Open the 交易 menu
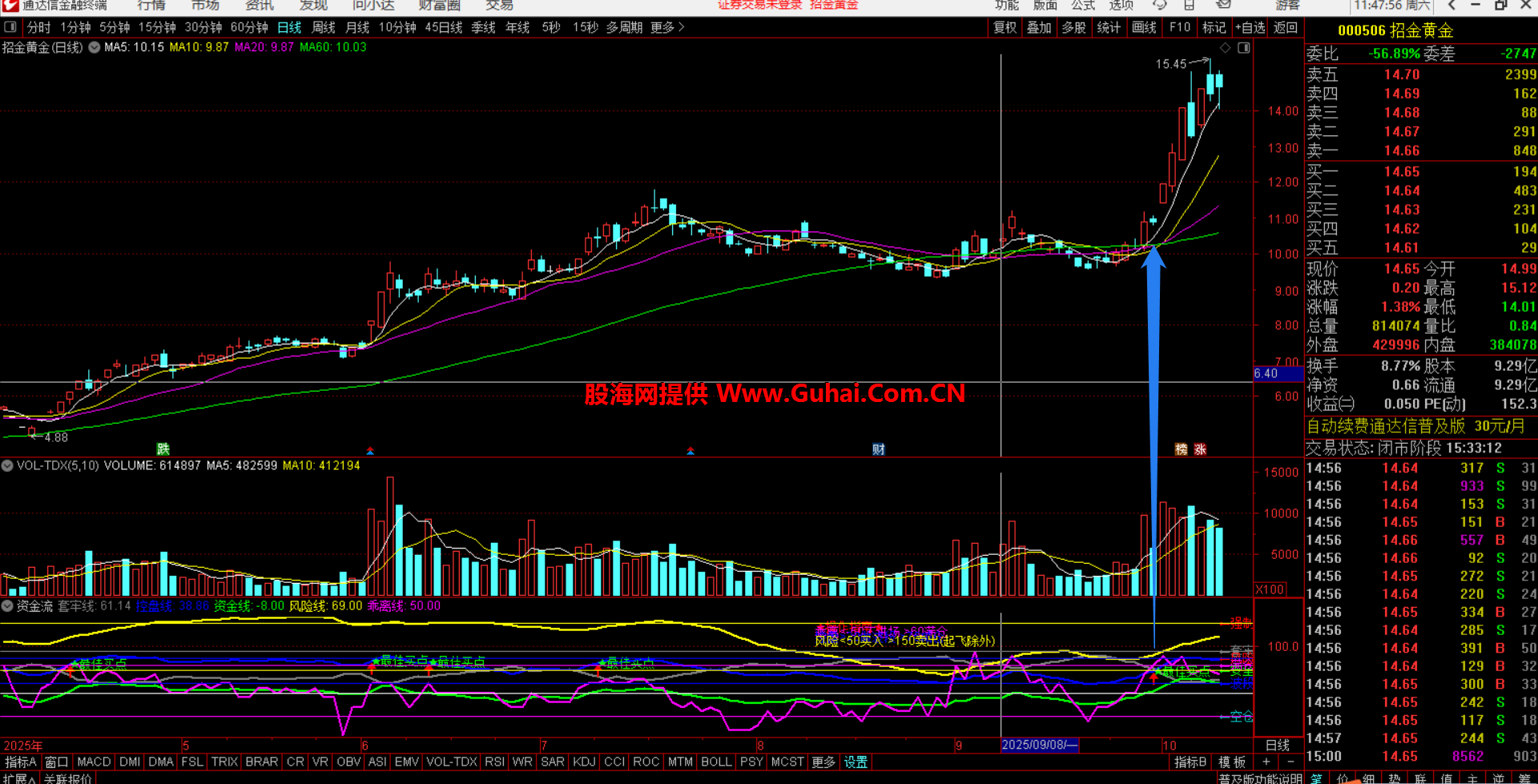Image resolution: width=1538 pixels, height=784 pixels. 499,6
